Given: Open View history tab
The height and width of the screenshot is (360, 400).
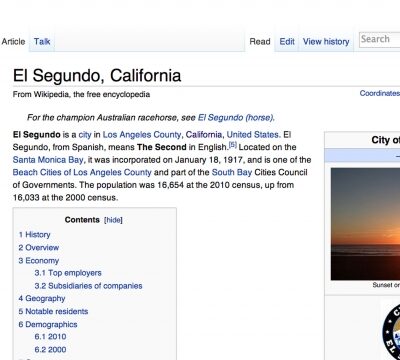Looking at the screenshot, I should pyautogui.click(x=326, y=42).
